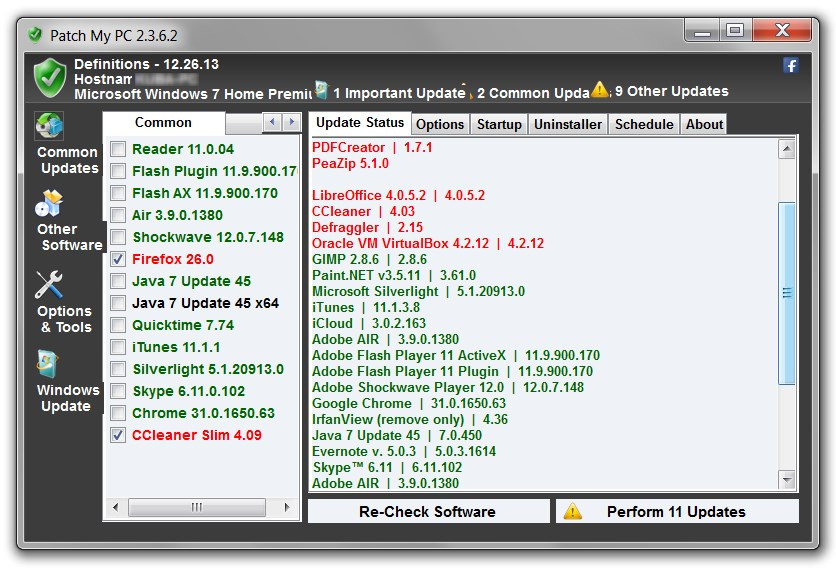
Task: Switch to the About tab
Action: point(704,124)
